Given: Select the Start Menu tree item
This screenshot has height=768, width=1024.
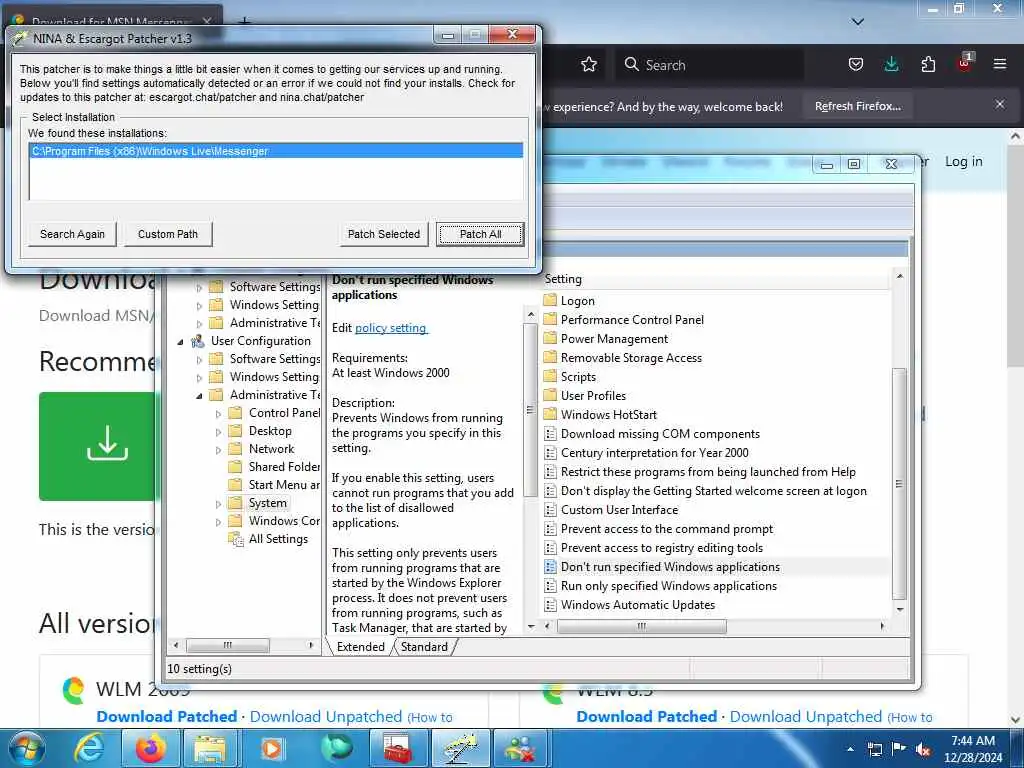Looking at the screenshot, I should click(283, 485).
